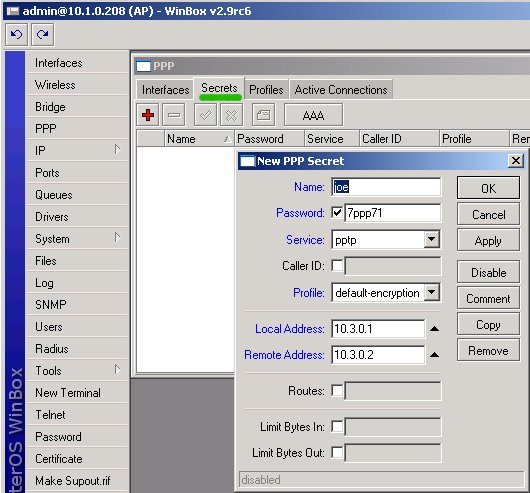Expand the Tools submenu in the sidebar
The width and height of the screenshot is (530, 493).
click(117, 369)
